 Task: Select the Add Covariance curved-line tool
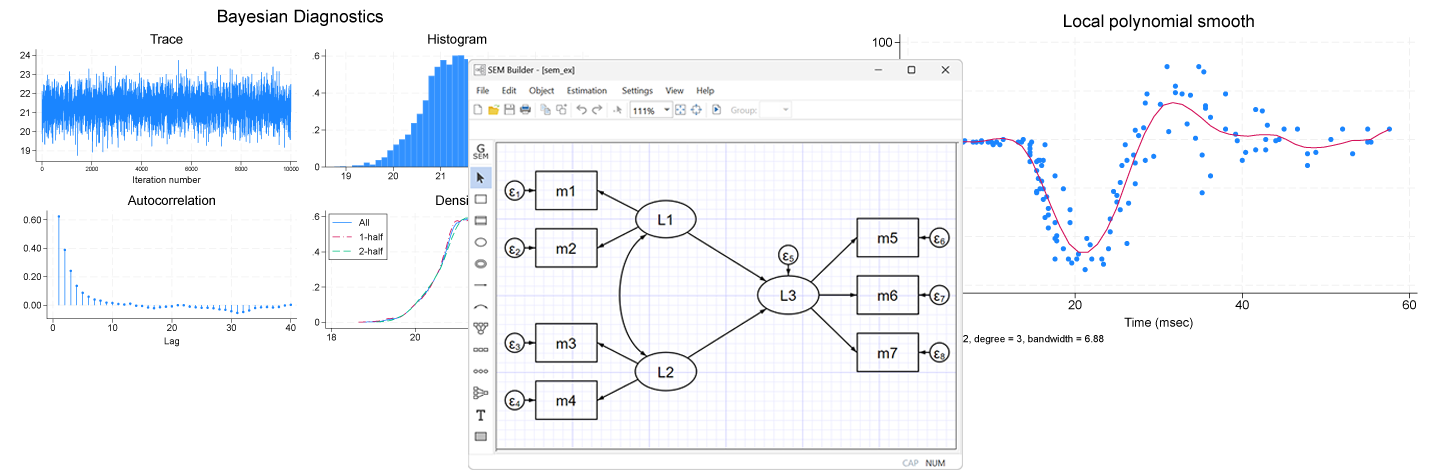pos(481,306)
